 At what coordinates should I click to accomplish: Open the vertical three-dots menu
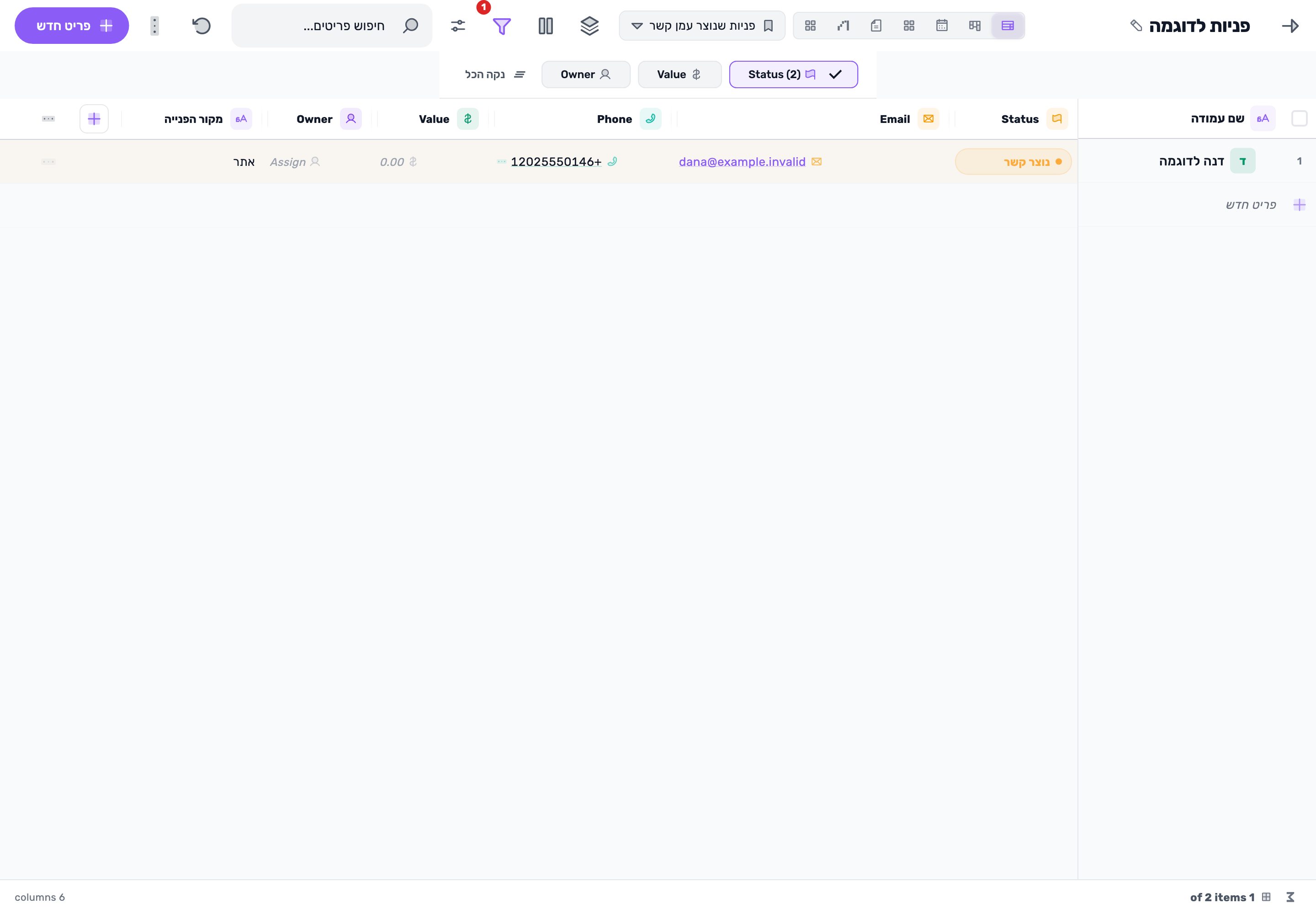point(154,26)
